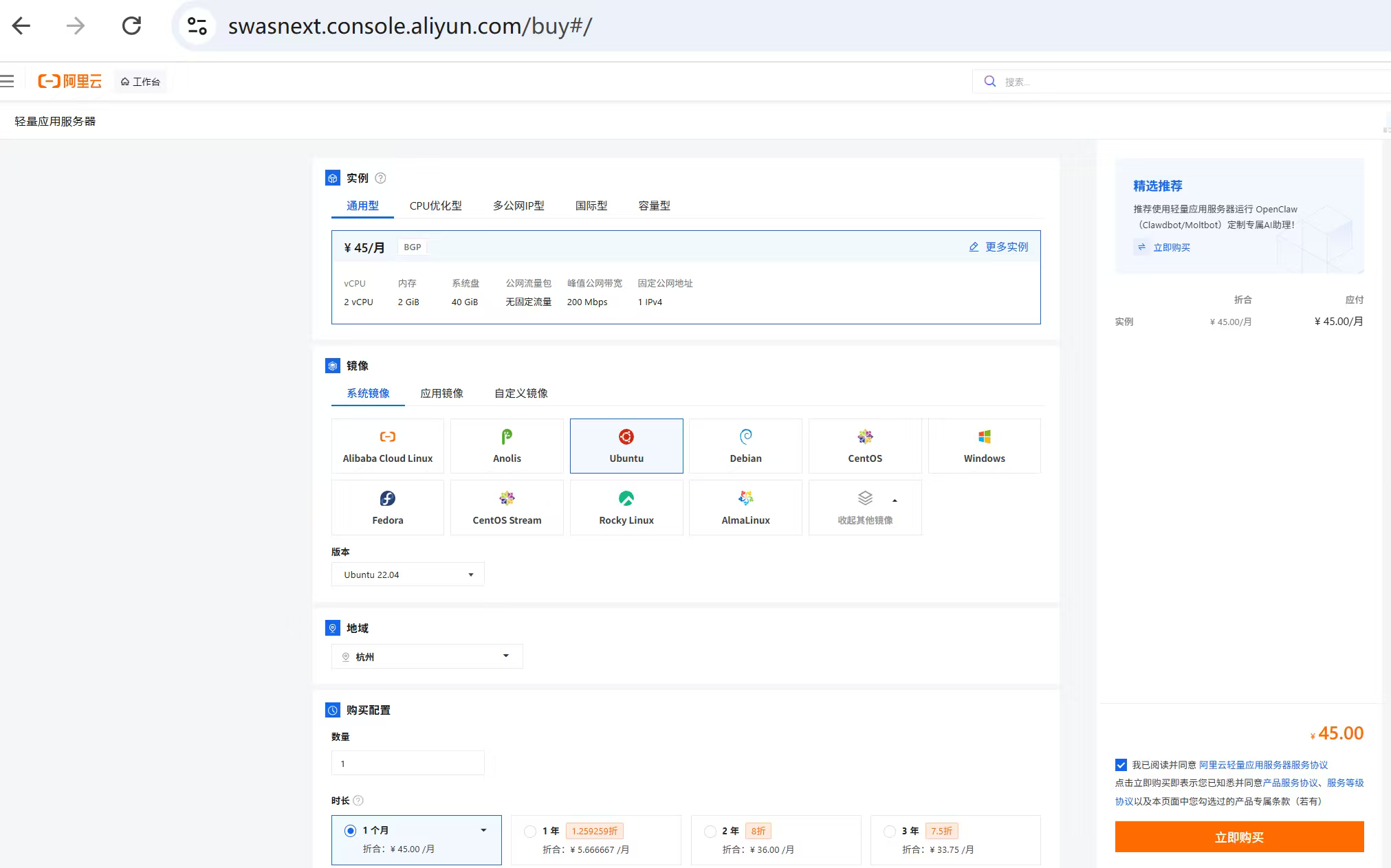Click the 数量 quantity input field
Viewport: 1391px width, 868px height.
click(408, 764)
